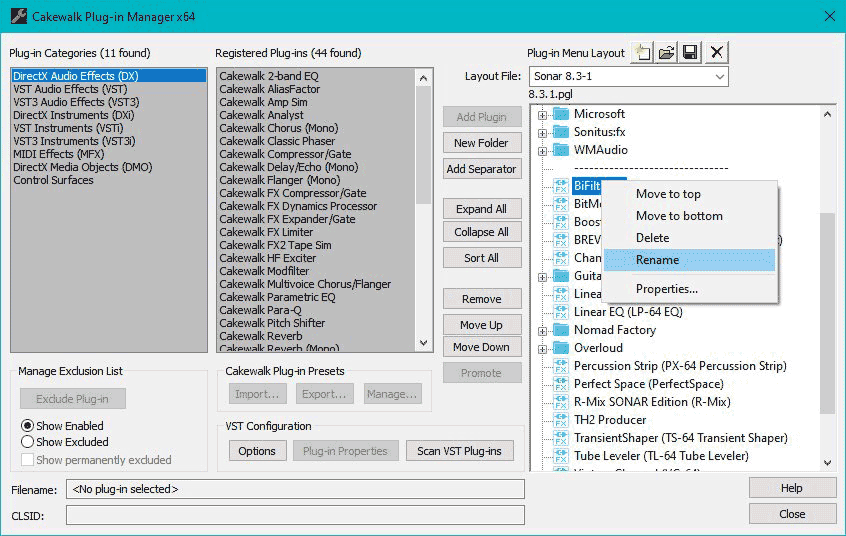This screenshot has width=846, height=536.
Task: Expand the Overloud folder node
Action: tap(543, 348)
